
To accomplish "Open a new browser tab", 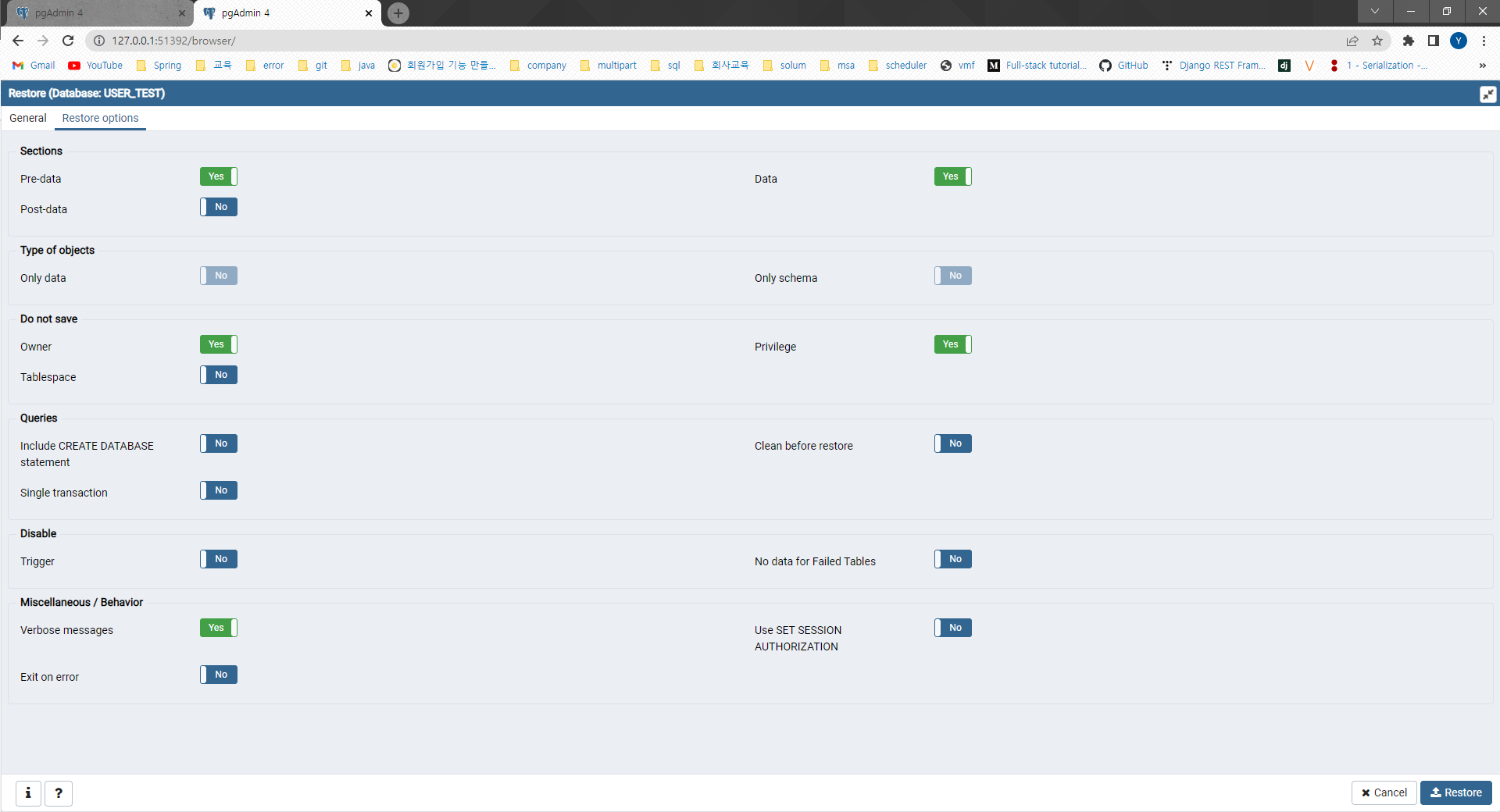I will pyautogui.click(x=398, y=13).
